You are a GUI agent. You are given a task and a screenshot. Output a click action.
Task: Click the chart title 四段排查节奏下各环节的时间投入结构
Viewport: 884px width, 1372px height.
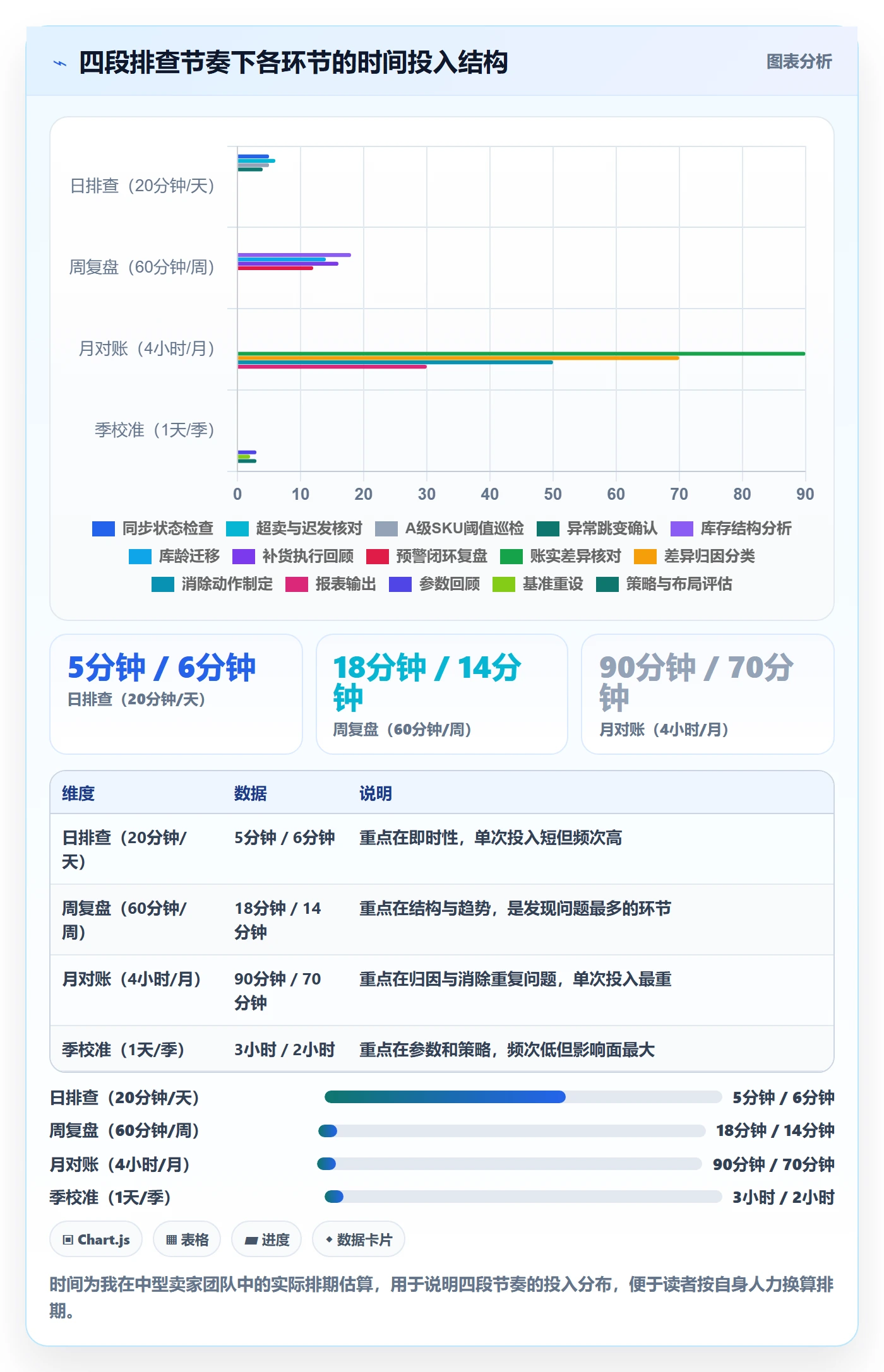coord(294,62)
